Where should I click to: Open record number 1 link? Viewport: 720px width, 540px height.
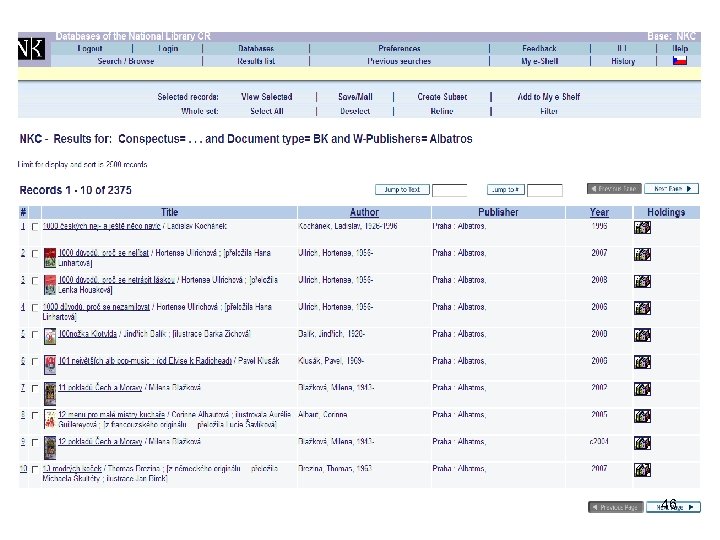[x=22, y=226]
